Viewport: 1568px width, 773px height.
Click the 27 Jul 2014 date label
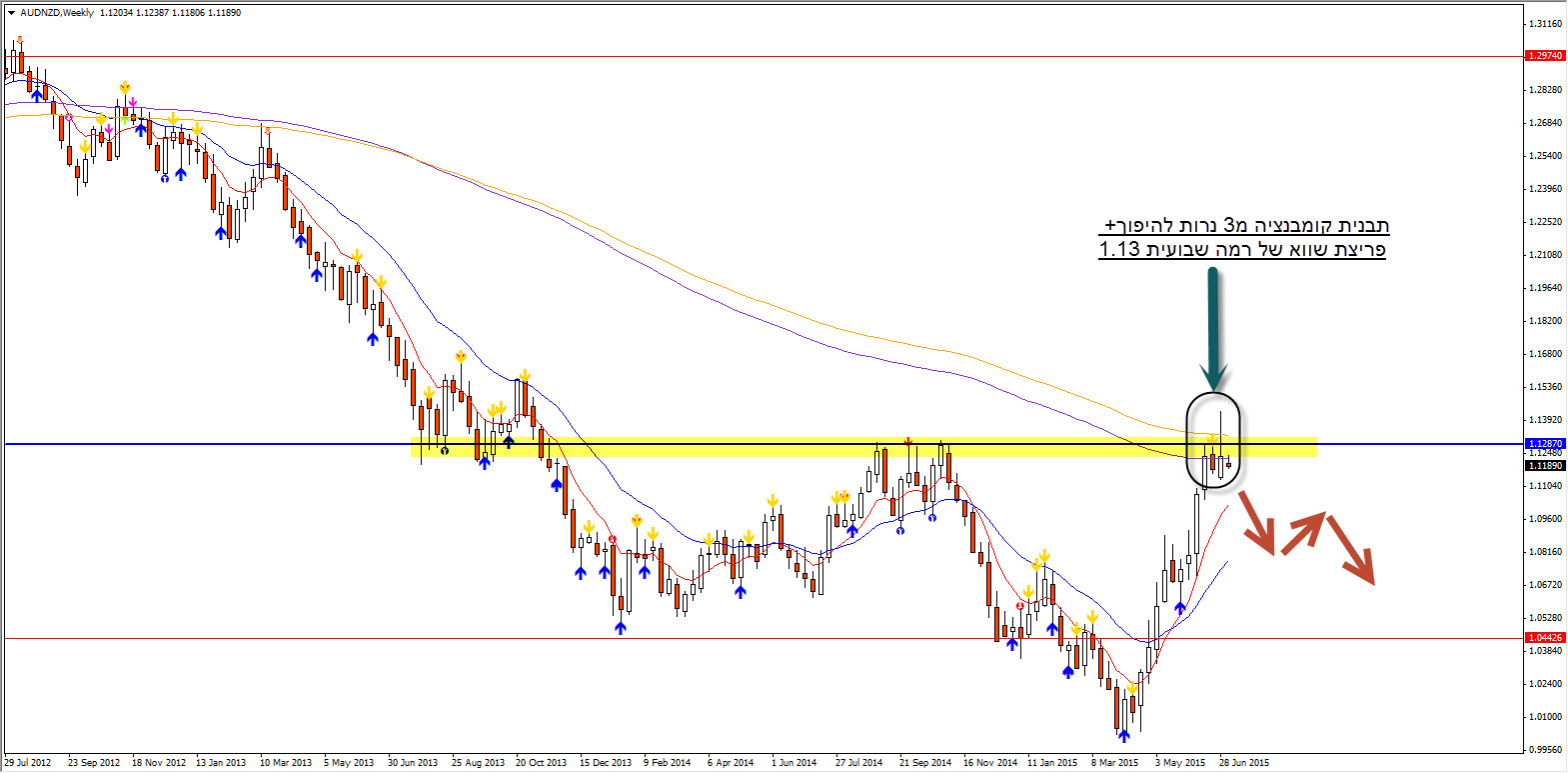click(859, 763)
